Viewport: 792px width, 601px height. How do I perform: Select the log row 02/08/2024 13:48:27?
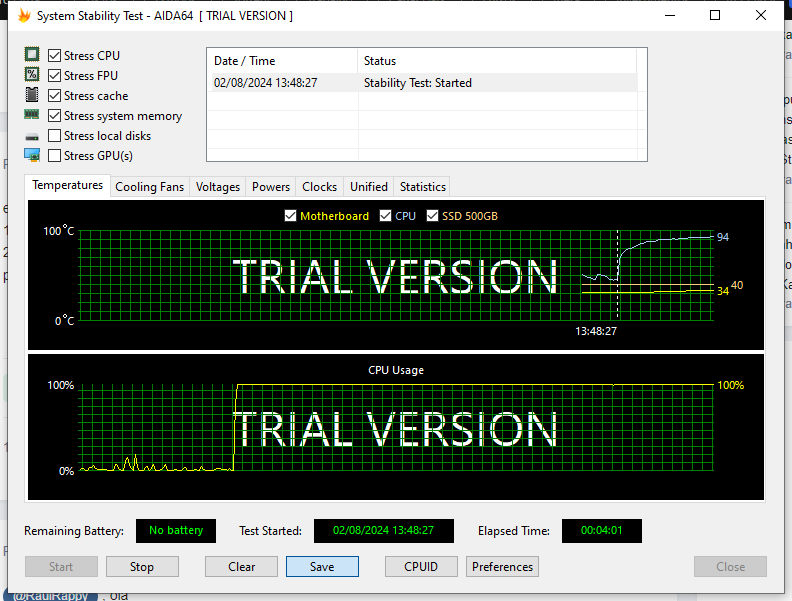[422, 83]
